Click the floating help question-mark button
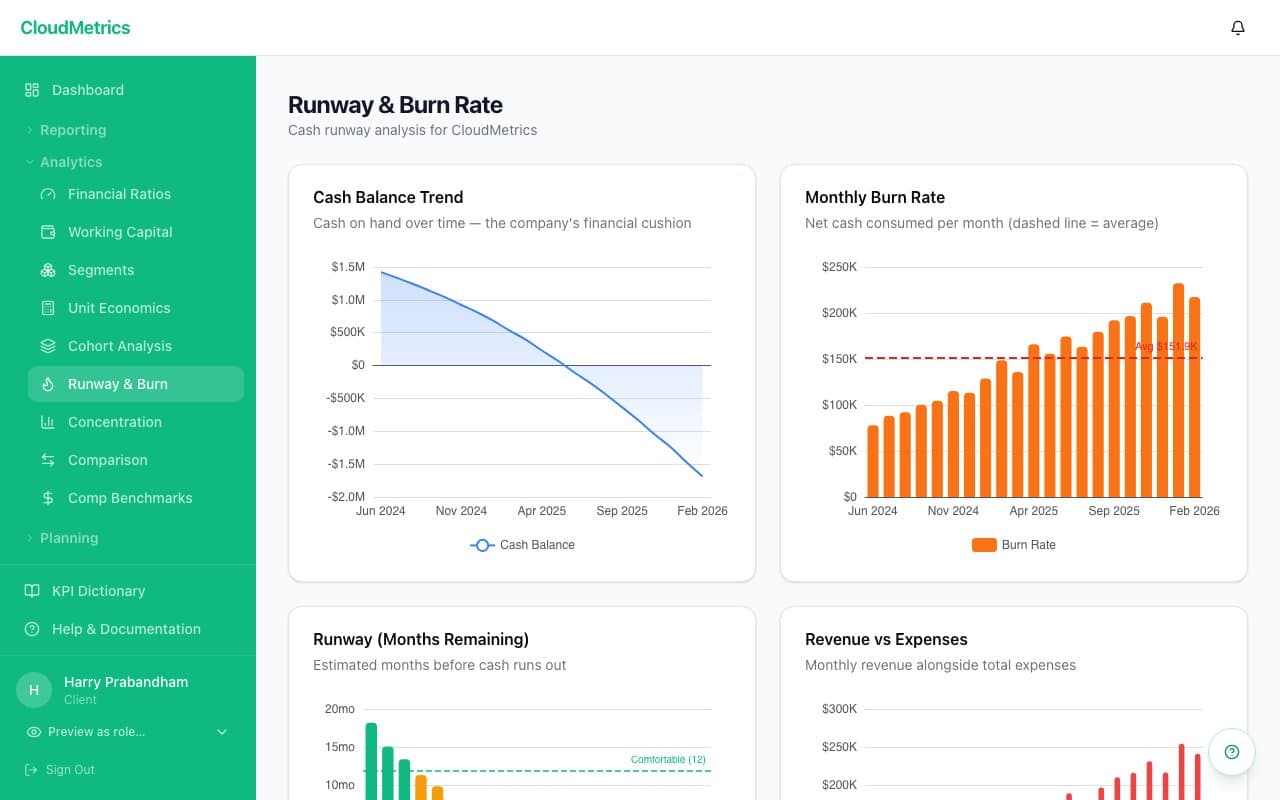This screenshot has width=1280, height=800. pos(1231,751)
